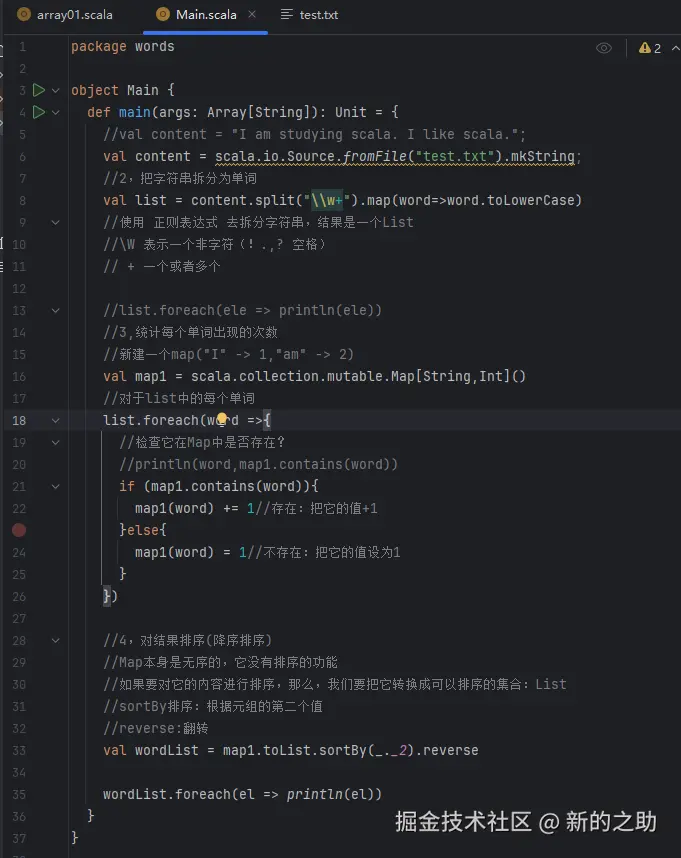Collapse the comment region at line 28
The width and height of the screenshot is (681, 858).
click(x=55, y=639)
